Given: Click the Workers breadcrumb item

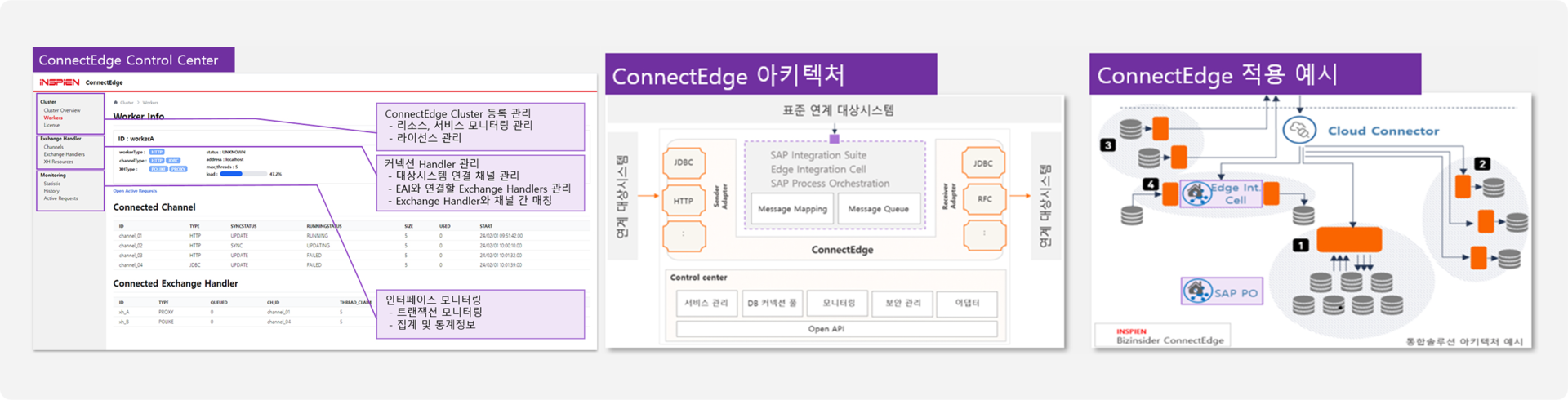Looking at the screenshot, I should (x=150, y=103).
